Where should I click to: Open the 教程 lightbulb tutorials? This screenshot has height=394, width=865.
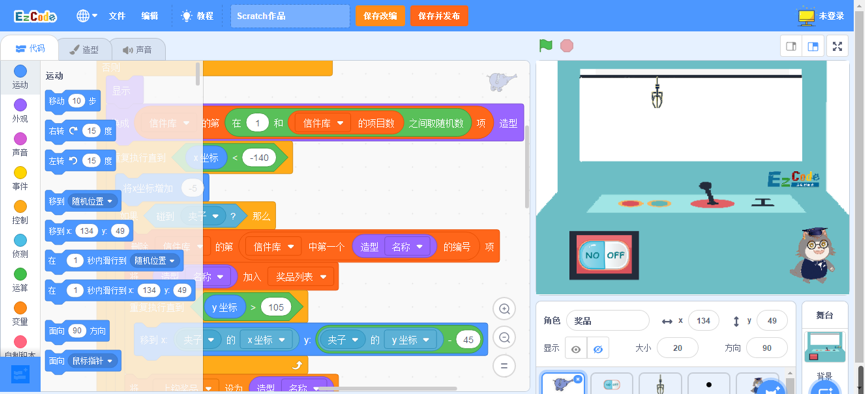pos(197,16)
